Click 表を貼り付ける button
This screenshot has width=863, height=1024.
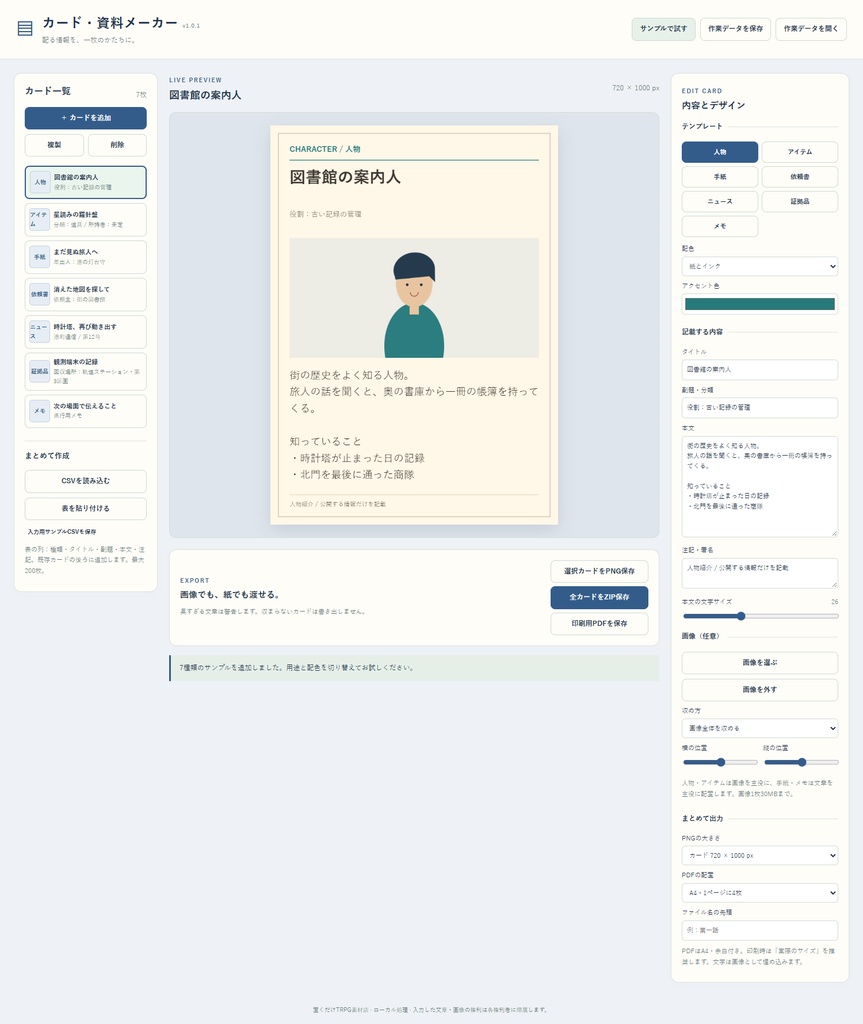click(x=86, y=509)
